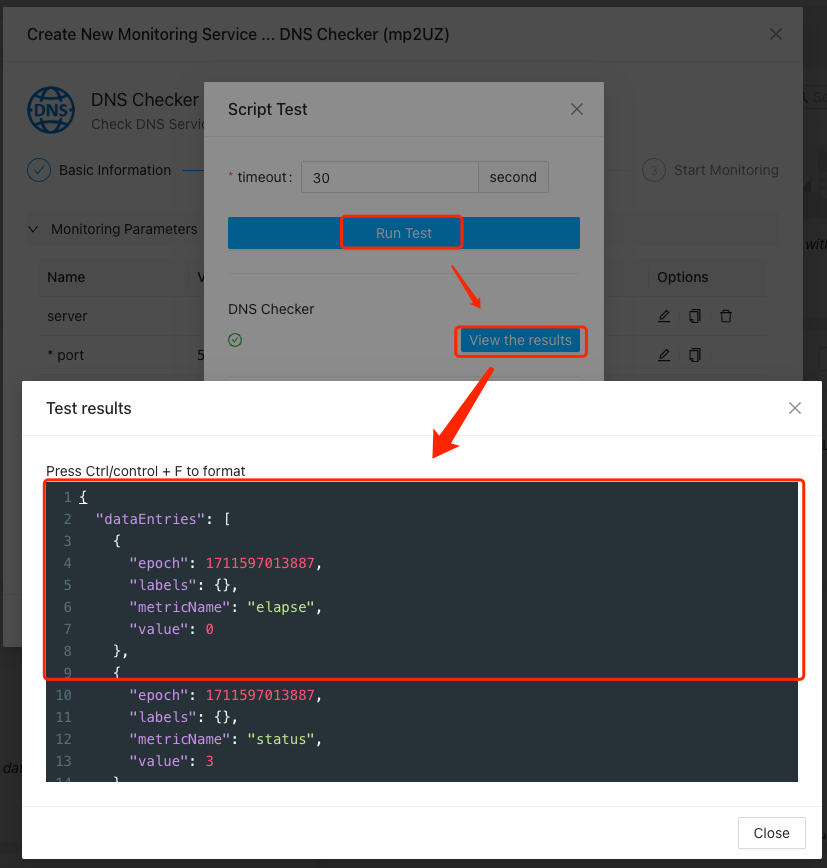The image size is (827, 868).
Task: Click the Close button in Test results
Action: (x=771, y=833)
